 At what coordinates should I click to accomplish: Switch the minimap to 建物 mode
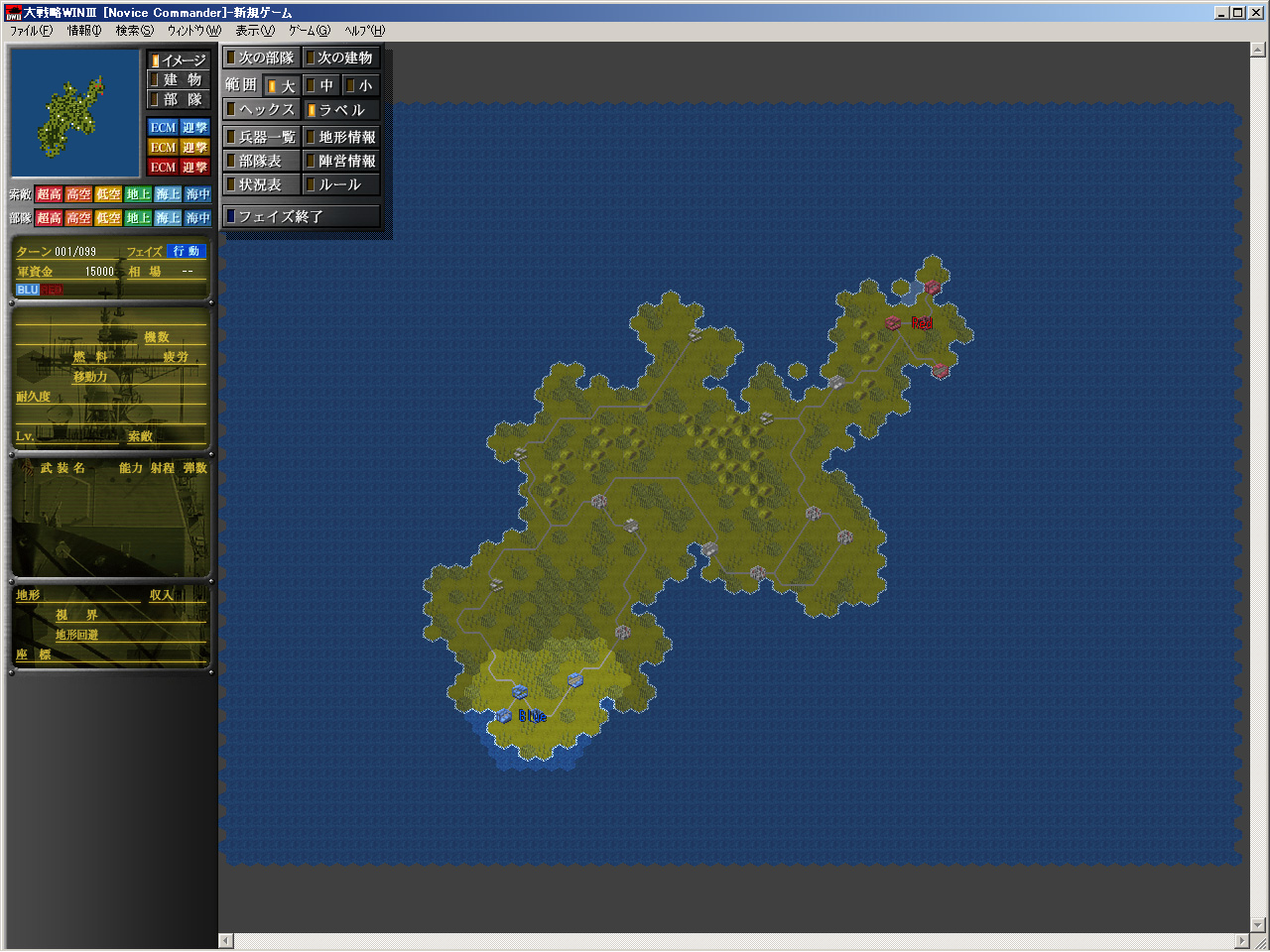[x=179, y=80]
